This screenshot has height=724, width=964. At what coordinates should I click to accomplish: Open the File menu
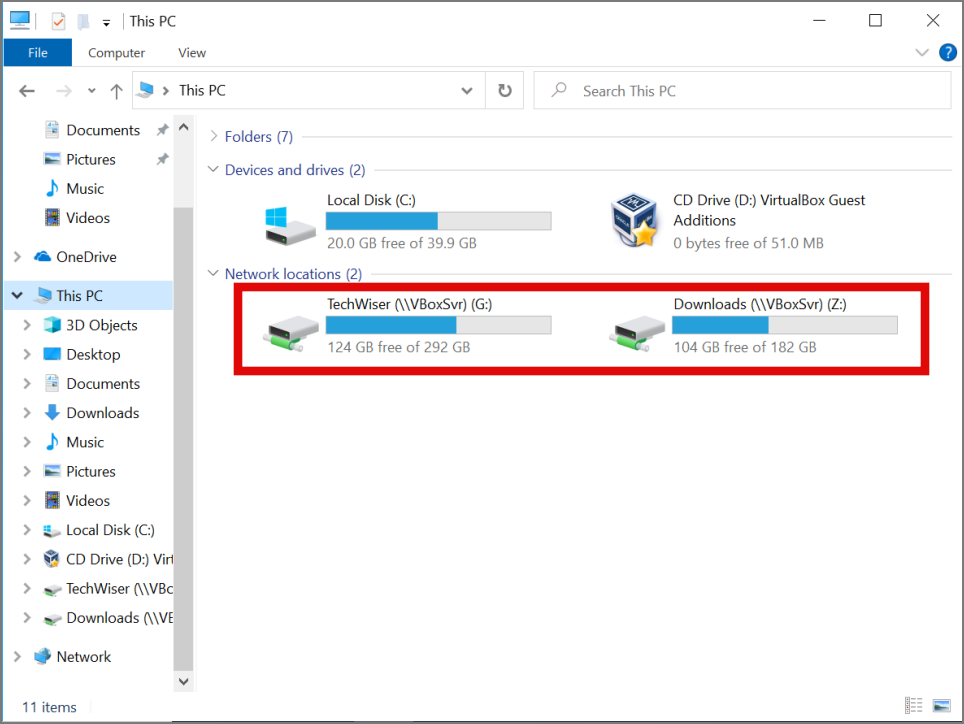(x=38, y=53)
